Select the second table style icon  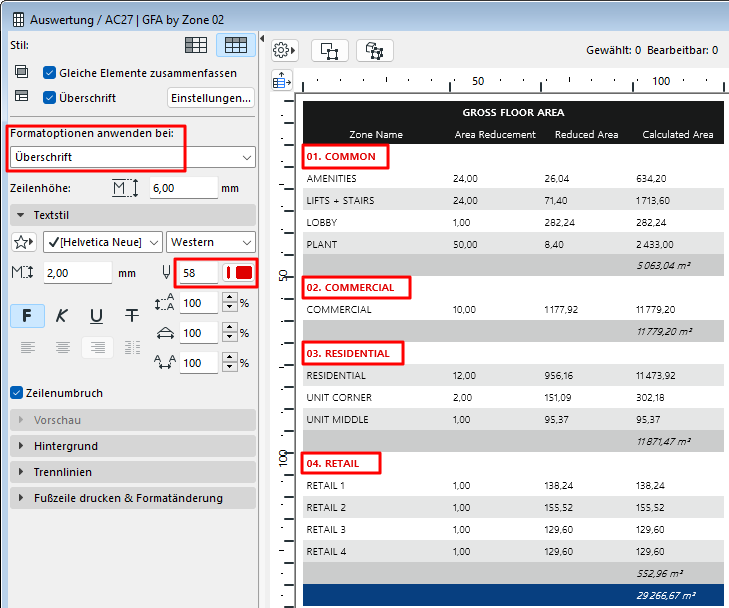236,45
